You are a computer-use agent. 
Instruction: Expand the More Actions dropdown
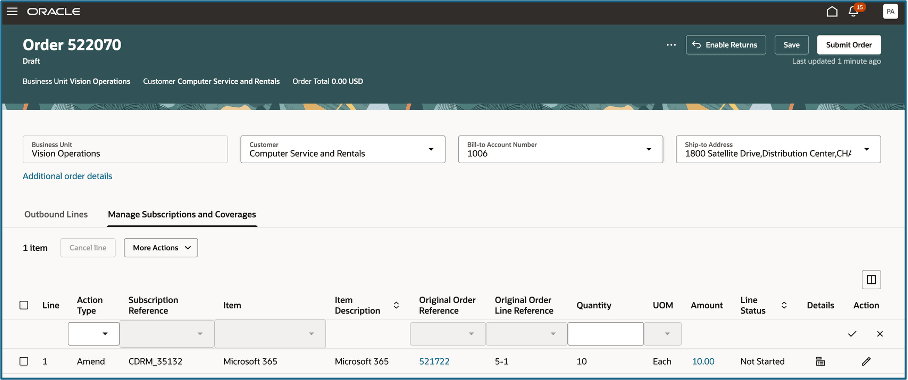(x=161, y=247)
